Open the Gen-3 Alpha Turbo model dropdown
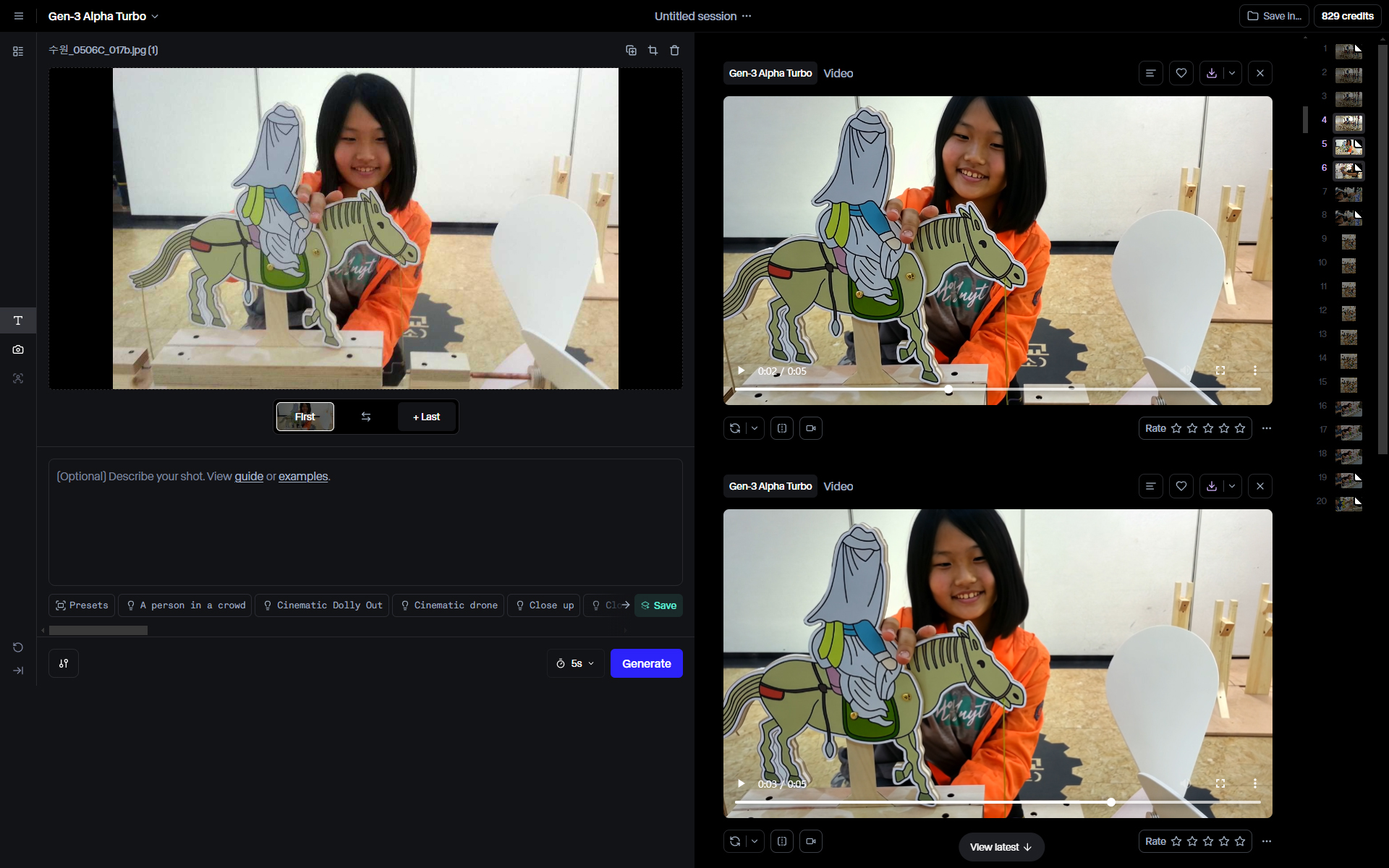This screenshot has width=1389, height=868. point(103,16)
